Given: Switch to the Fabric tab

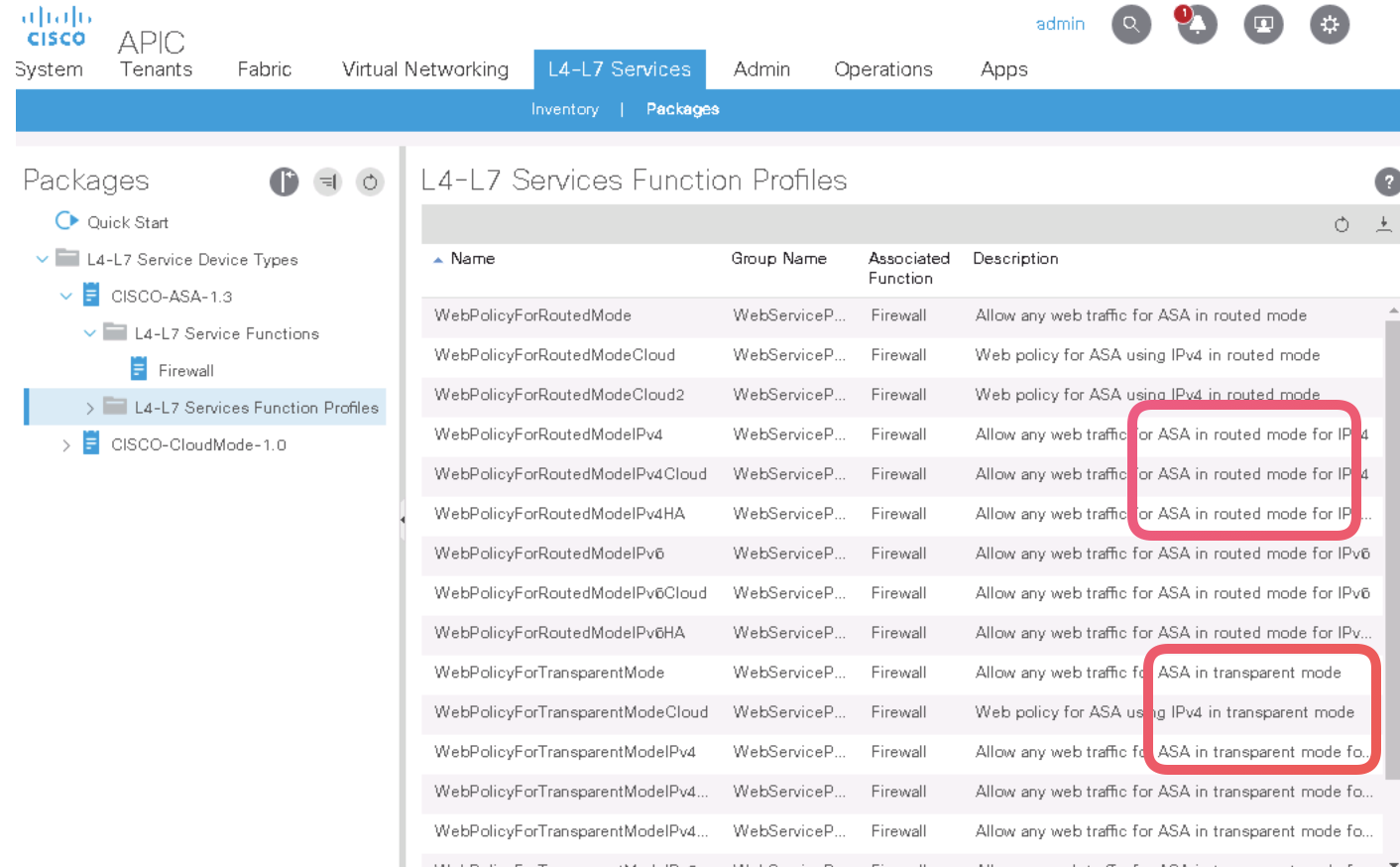Looking at the screenshot, I should [264, 69].
